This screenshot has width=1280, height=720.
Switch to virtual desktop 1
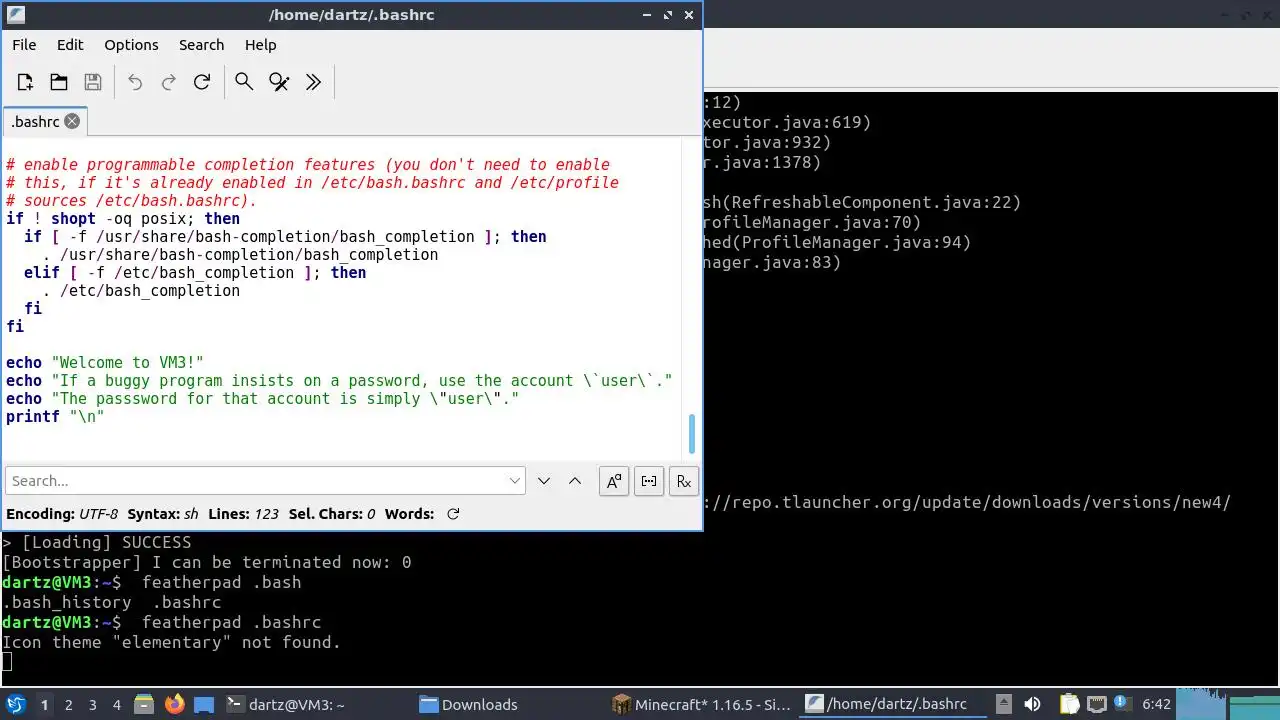click(x=44, y=705)
